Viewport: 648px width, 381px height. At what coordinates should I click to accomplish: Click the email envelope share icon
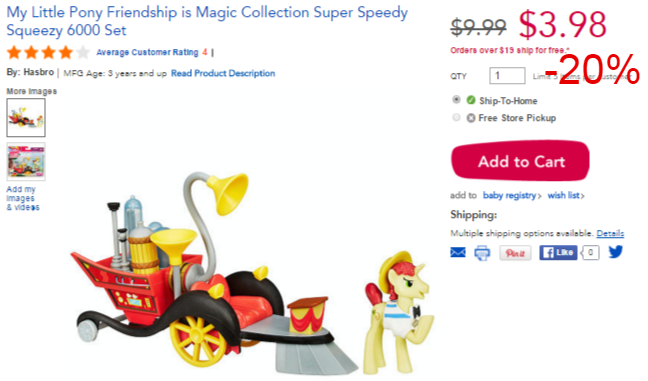click(x=457, y=252)
